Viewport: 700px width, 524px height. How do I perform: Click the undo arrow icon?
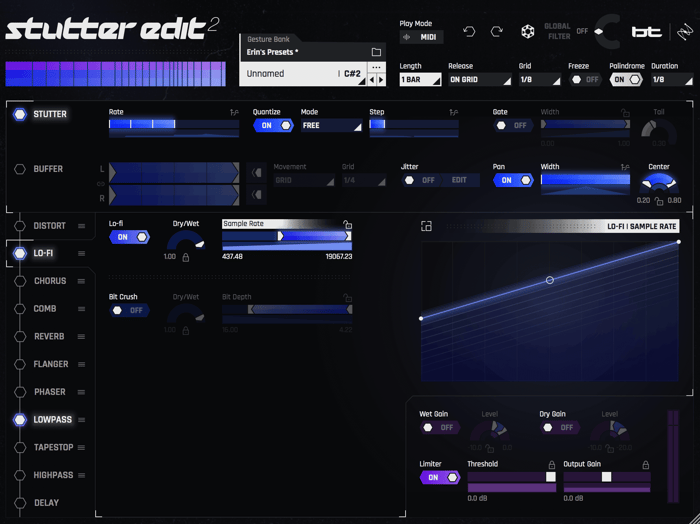click(469, 32)
